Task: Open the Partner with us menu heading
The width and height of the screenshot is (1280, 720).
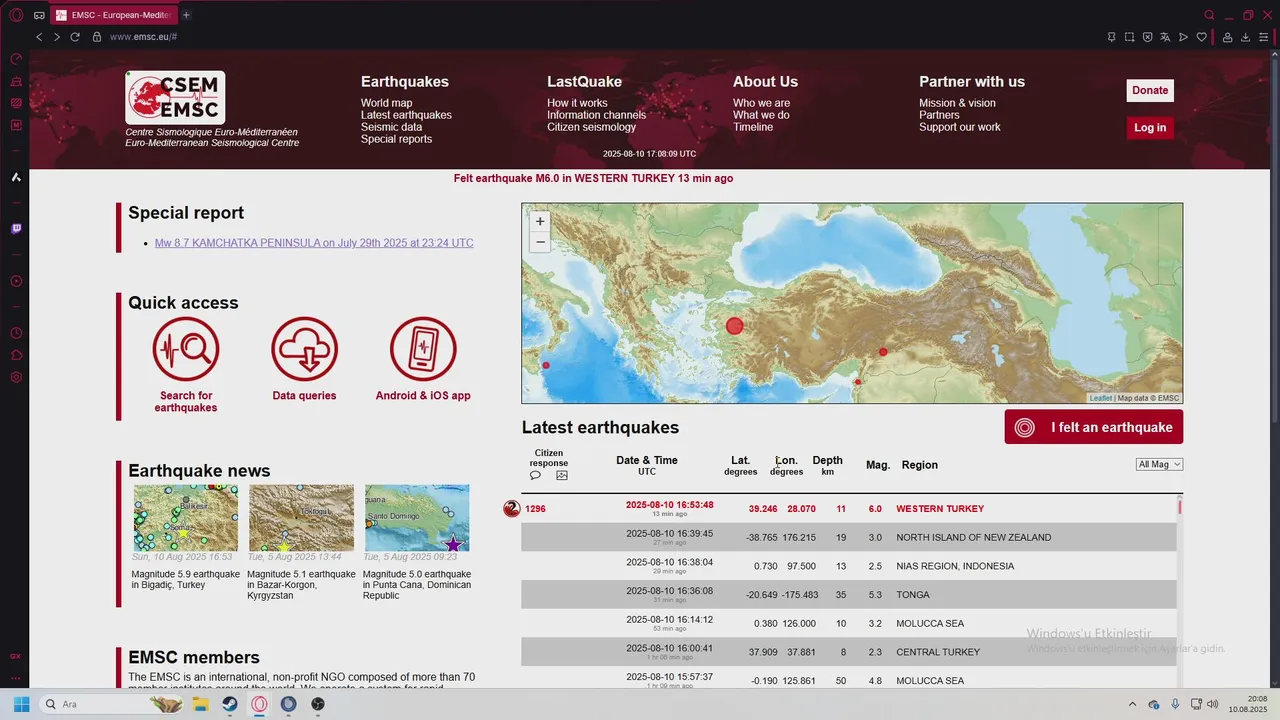Action: 972,82
